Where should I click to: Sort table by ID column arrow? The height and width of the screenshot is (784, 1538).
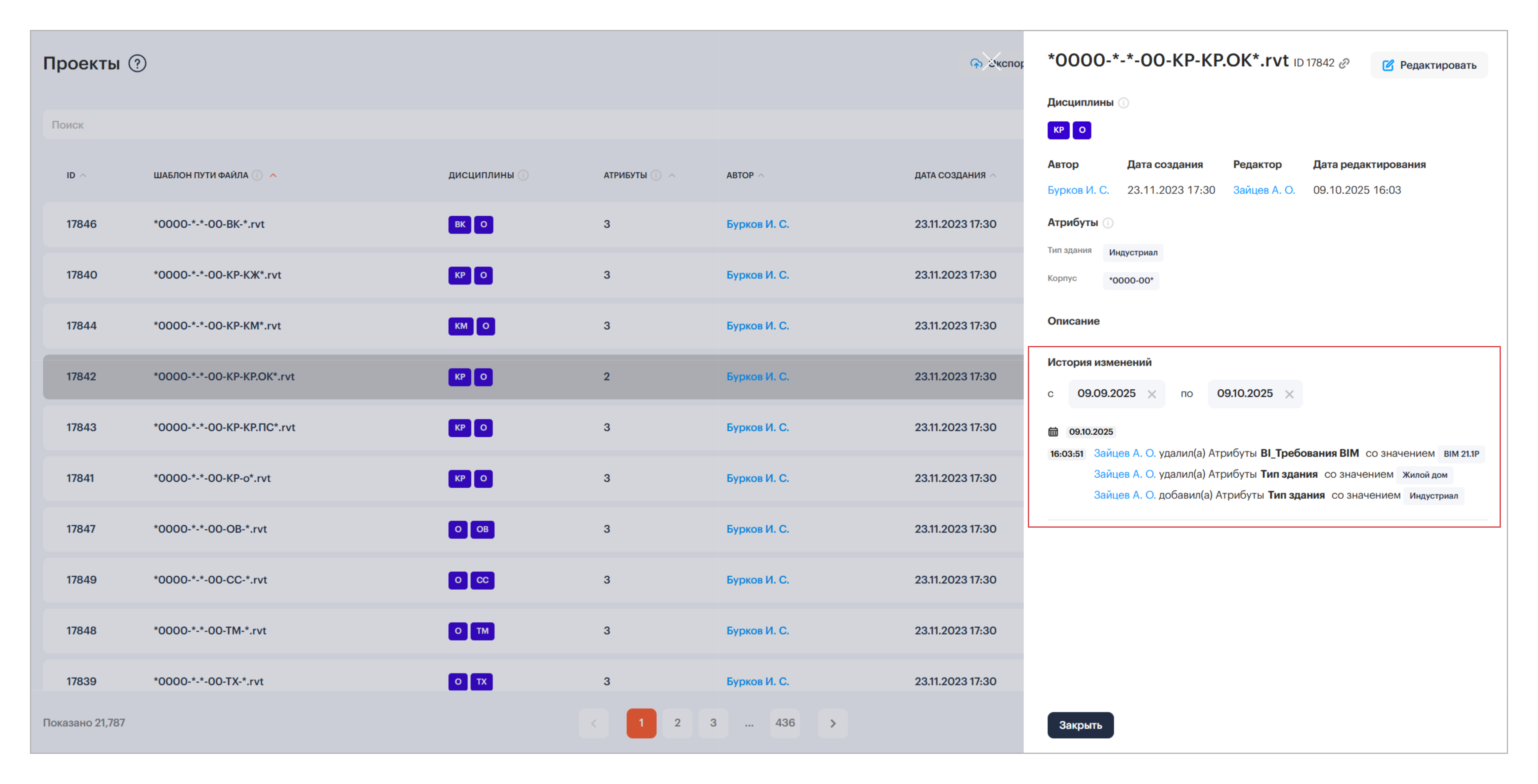click(x=83, y=175)
